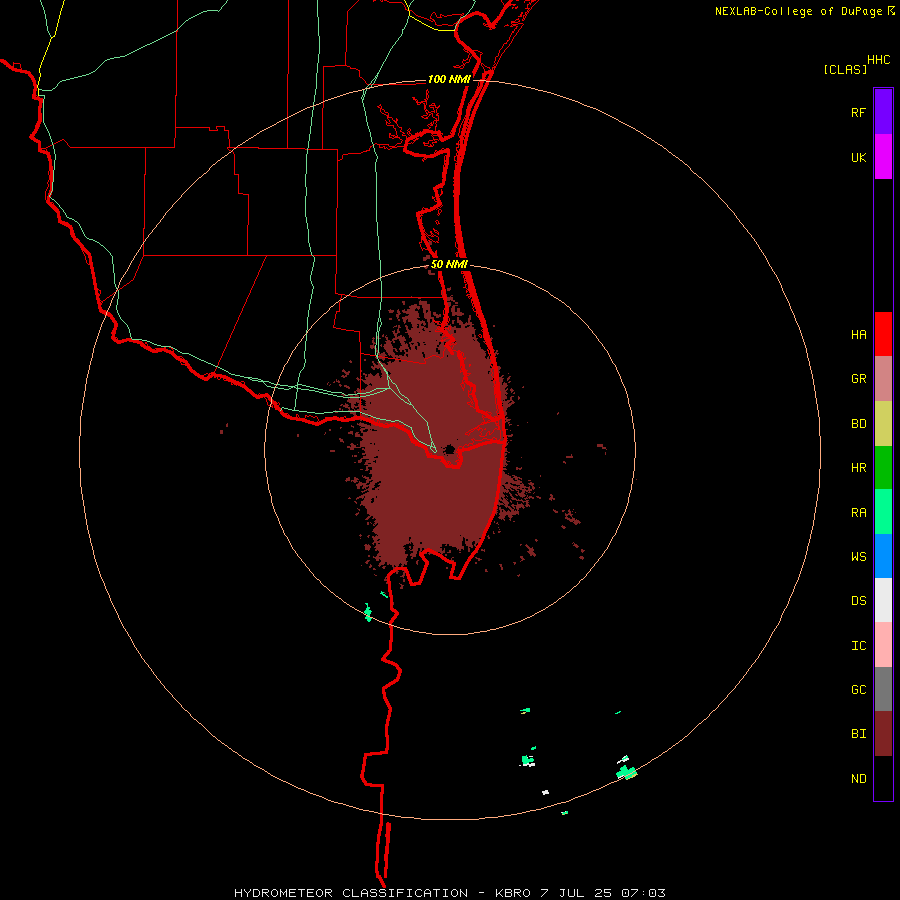The width and height of the screenshot is (900, 900).
Task: Click the WS legend label
Action: 859,557
